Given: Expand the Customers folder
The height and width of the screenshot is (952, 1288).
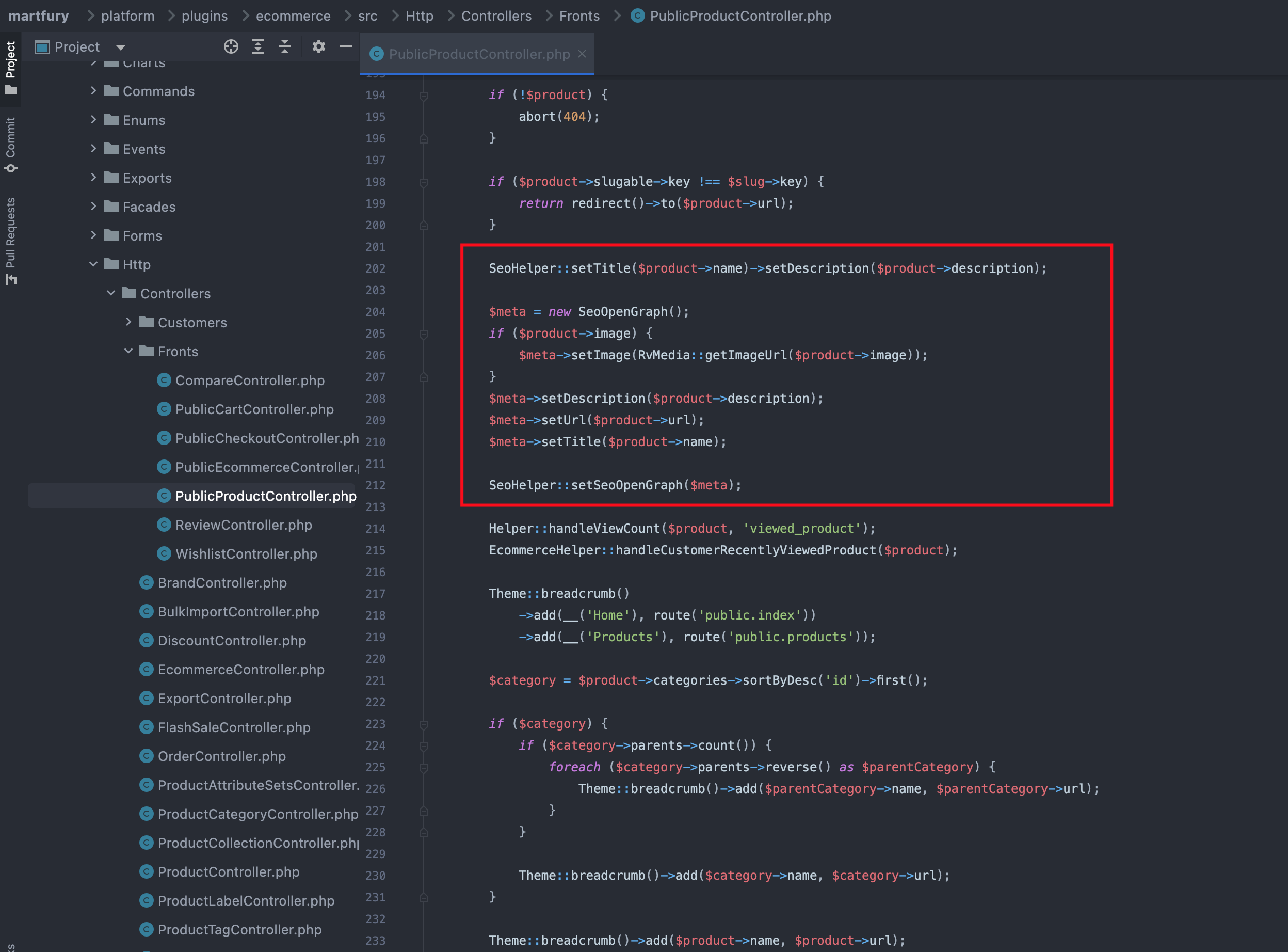Looking at the screenshot, I should 128,322.
